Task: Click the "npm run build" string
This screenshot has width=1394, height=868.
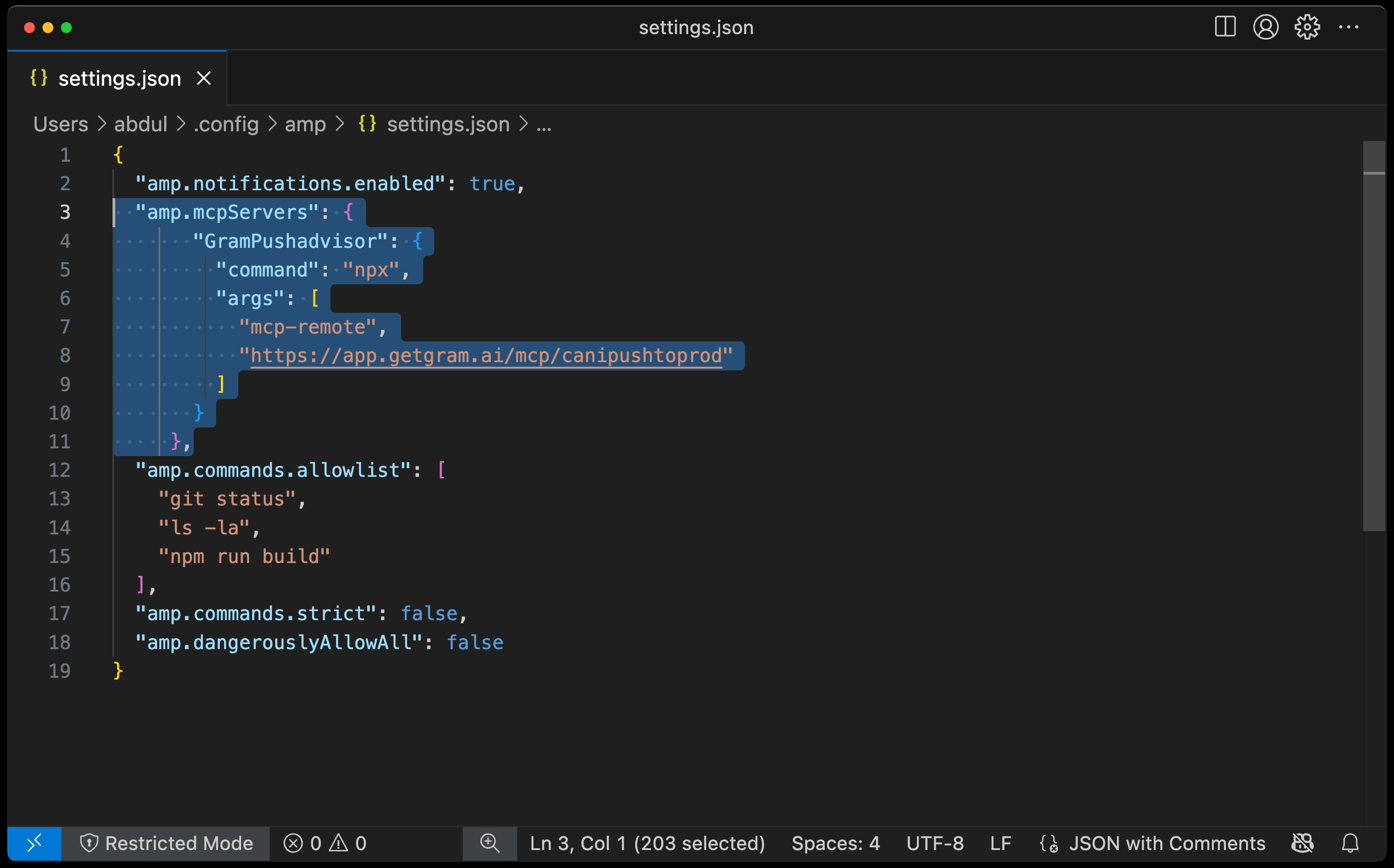Action: 244,556
